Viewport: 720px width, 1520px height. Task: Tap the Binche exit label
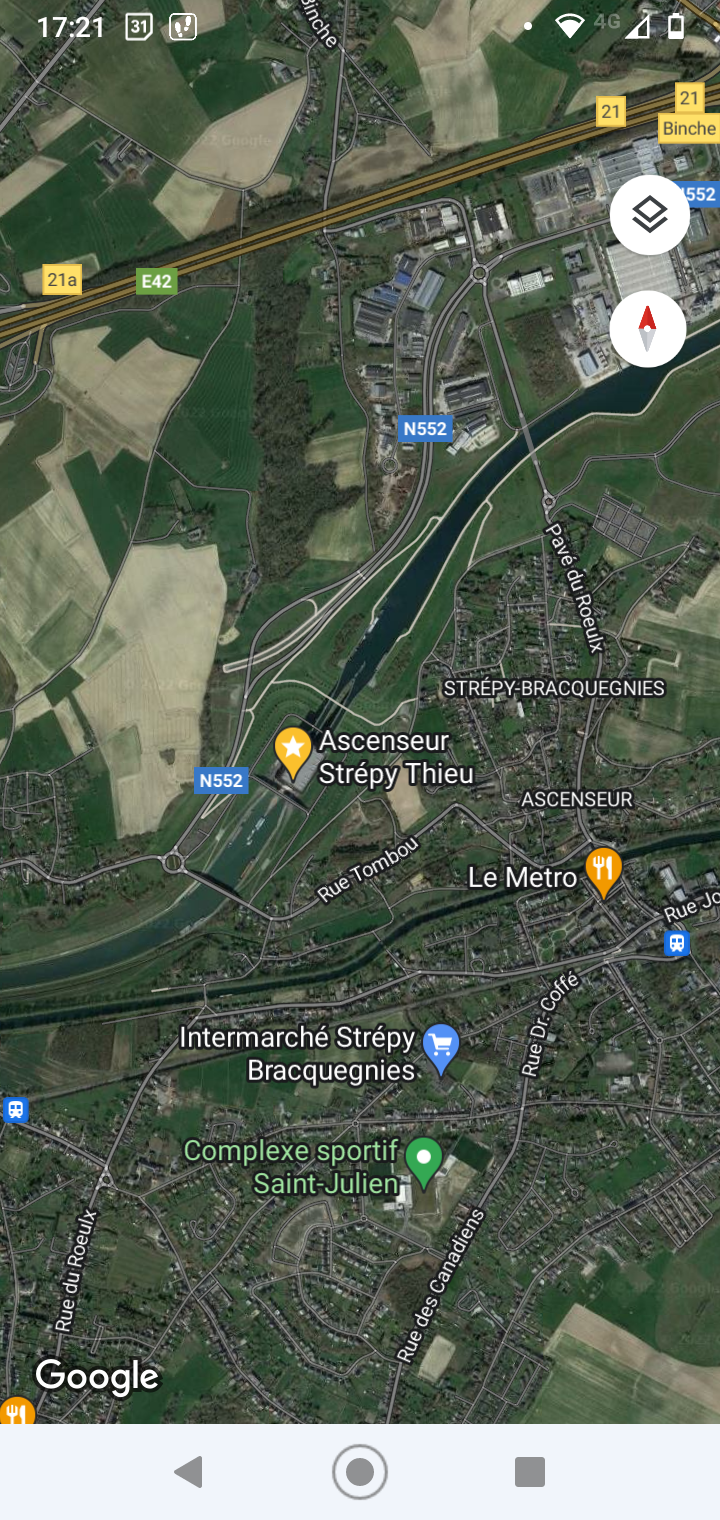click(688, 128)
